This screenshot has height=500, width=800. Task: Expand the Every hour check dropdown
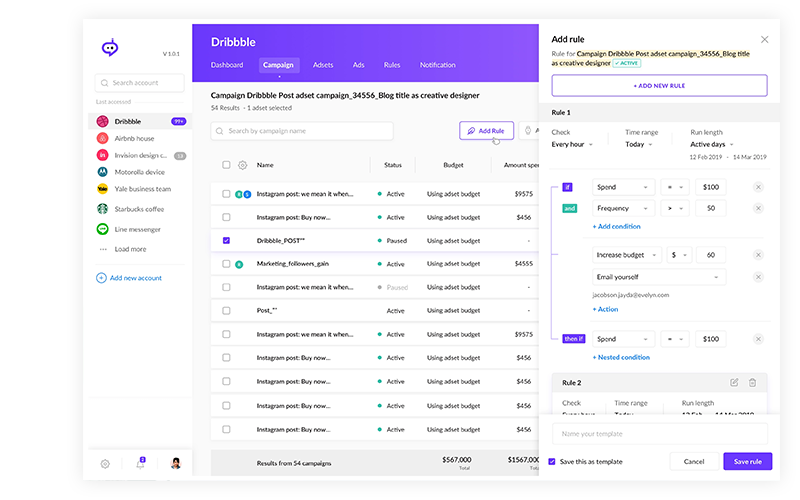click(x=573, y=145)
